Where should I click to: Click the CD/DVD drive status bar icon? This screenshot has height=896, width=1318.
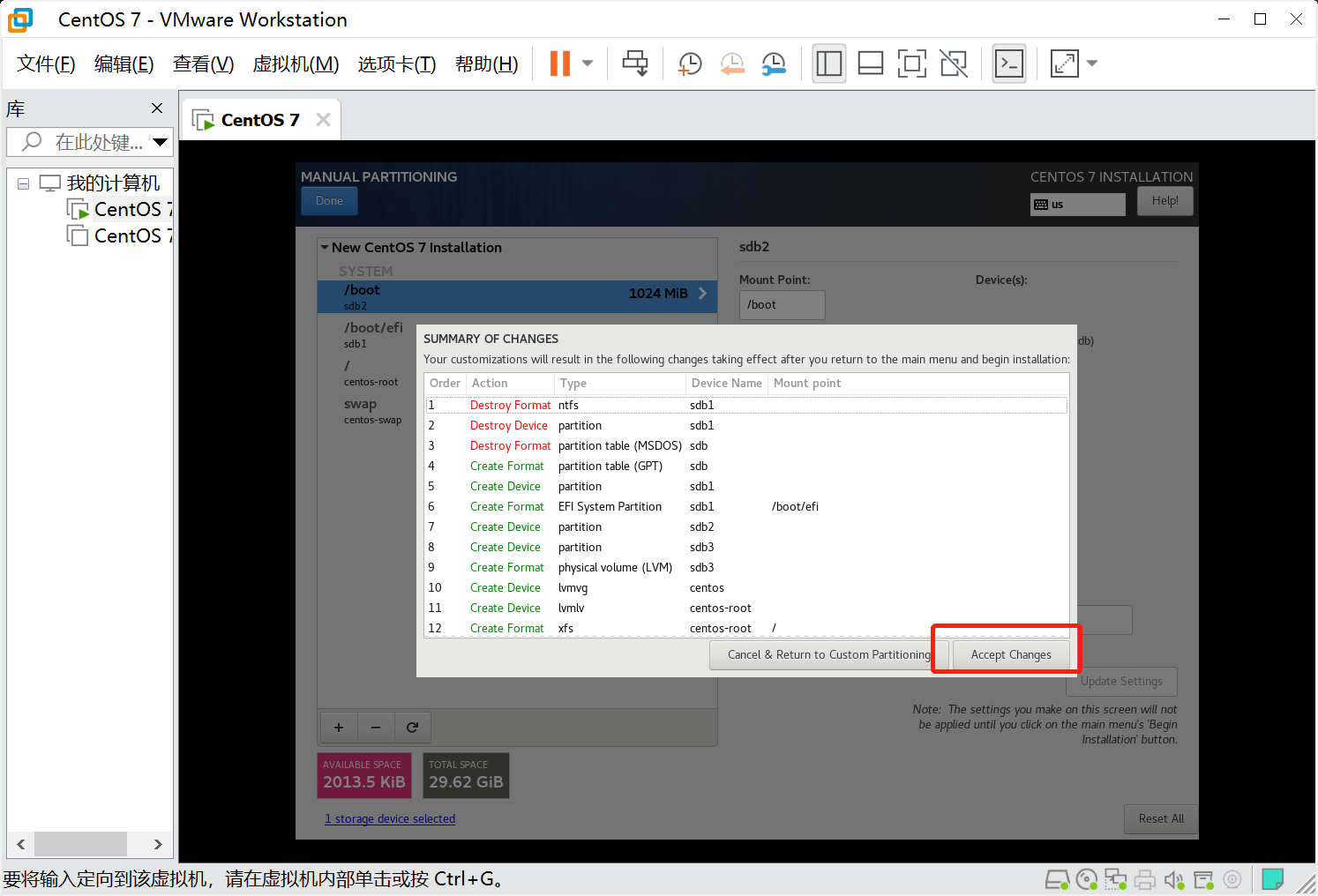[1087, 879]
